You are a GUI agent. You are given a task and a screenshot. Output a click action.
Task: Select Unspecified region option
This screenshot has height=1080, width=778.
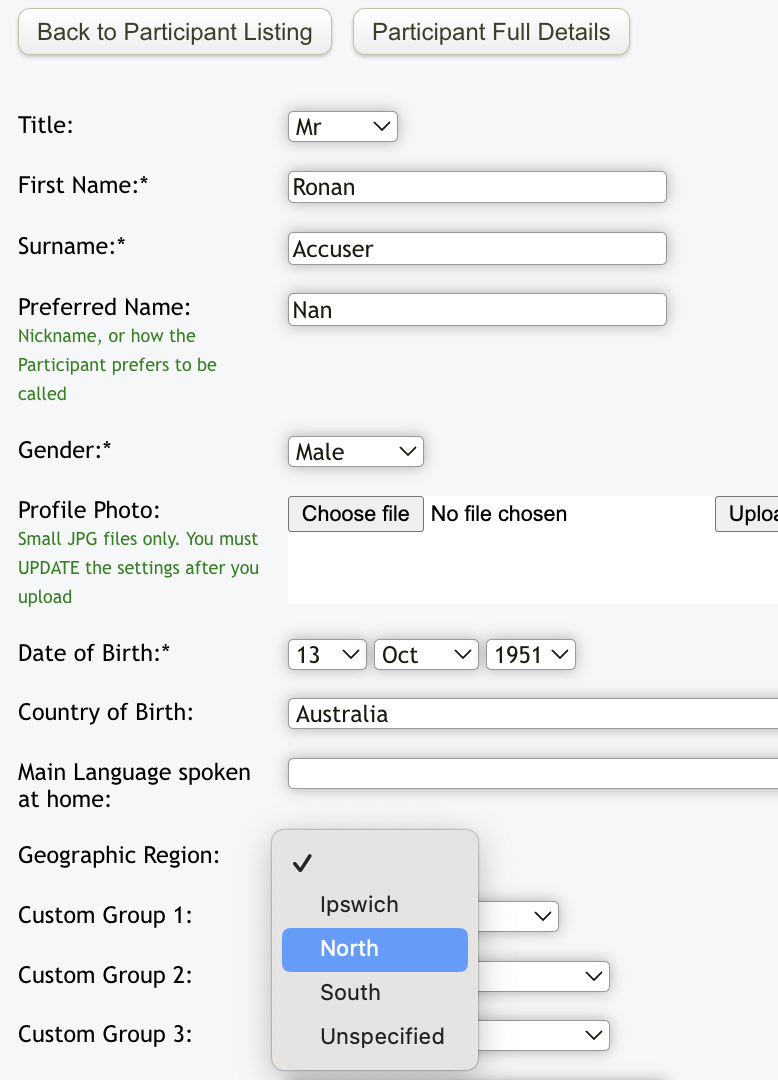pos(382,1037)
